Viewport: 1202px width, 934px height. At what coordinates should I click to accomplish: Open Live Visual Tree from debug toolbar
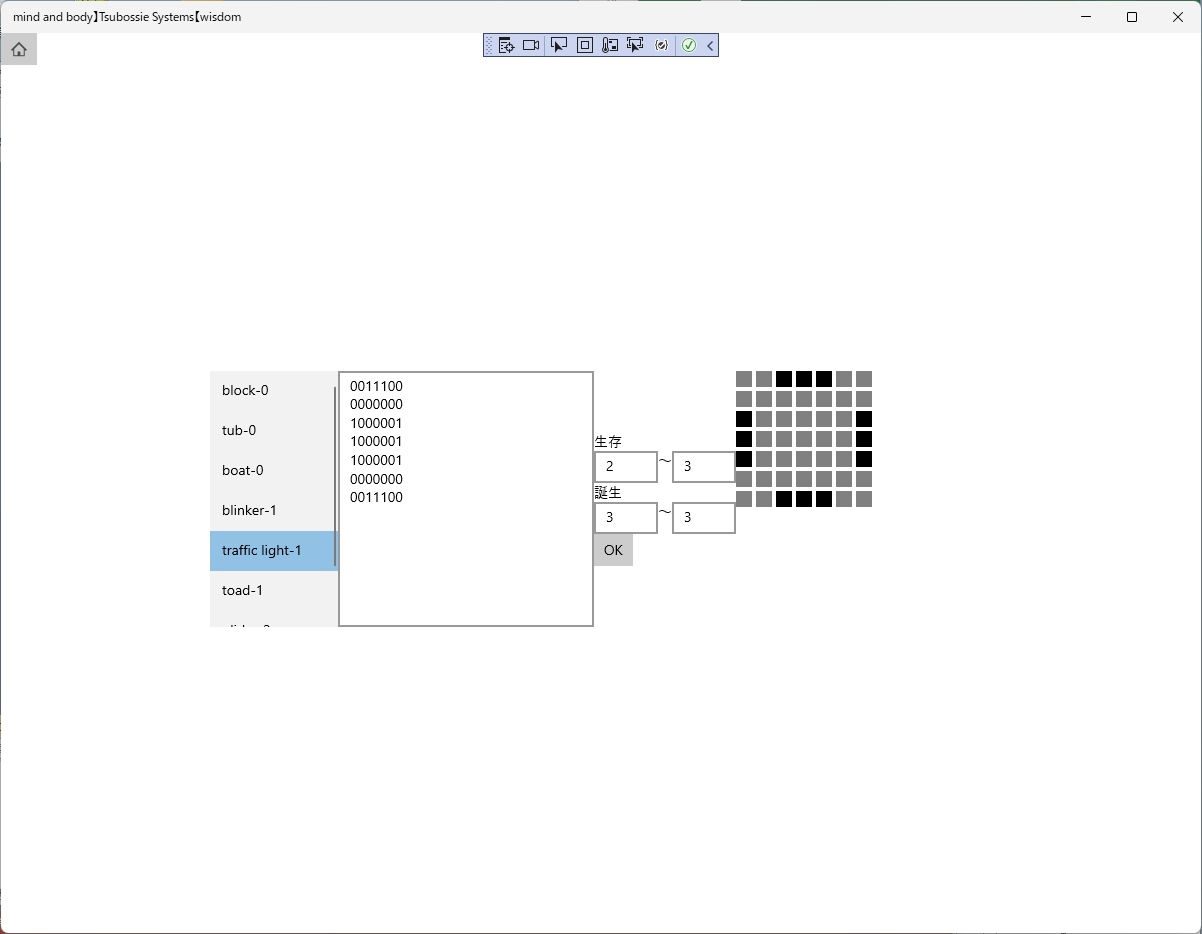click(x=507, y=45)
